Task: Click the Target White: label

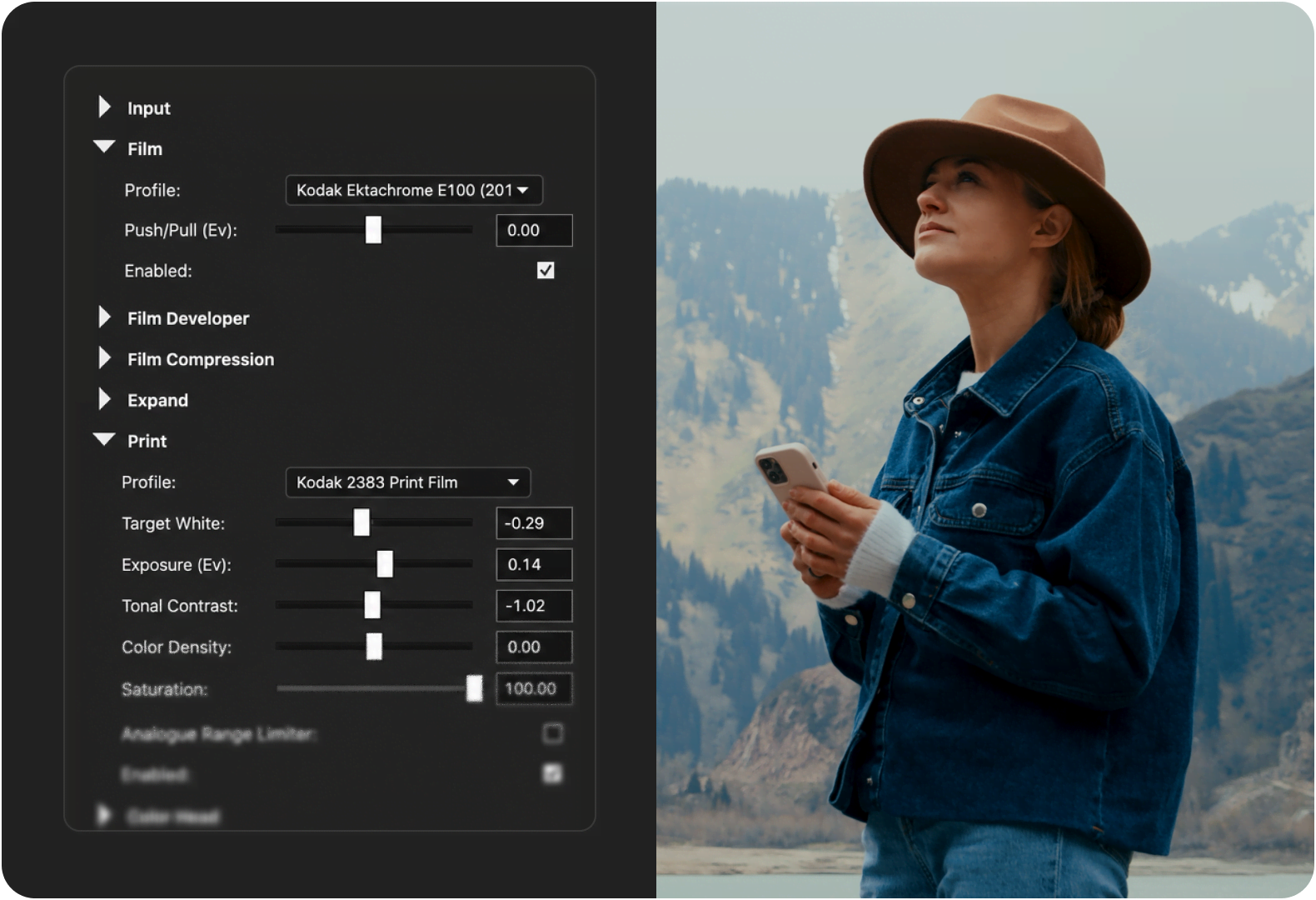Action: pos(173,523)
